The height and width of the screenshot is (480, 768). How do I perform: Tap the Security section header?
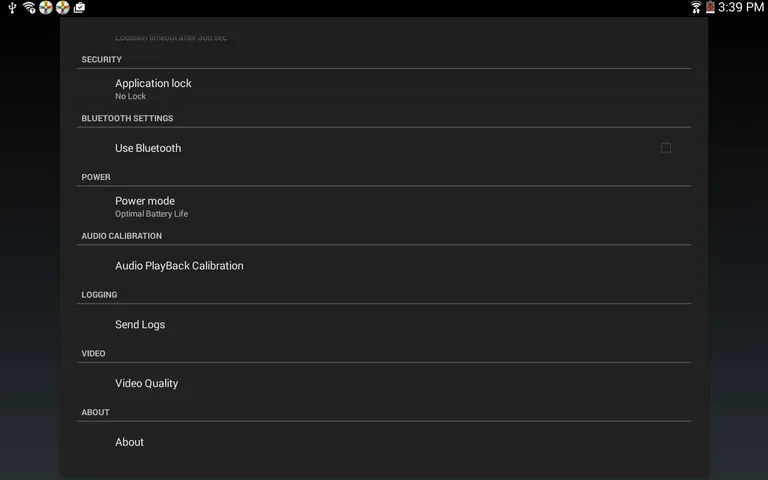(101, 60)
